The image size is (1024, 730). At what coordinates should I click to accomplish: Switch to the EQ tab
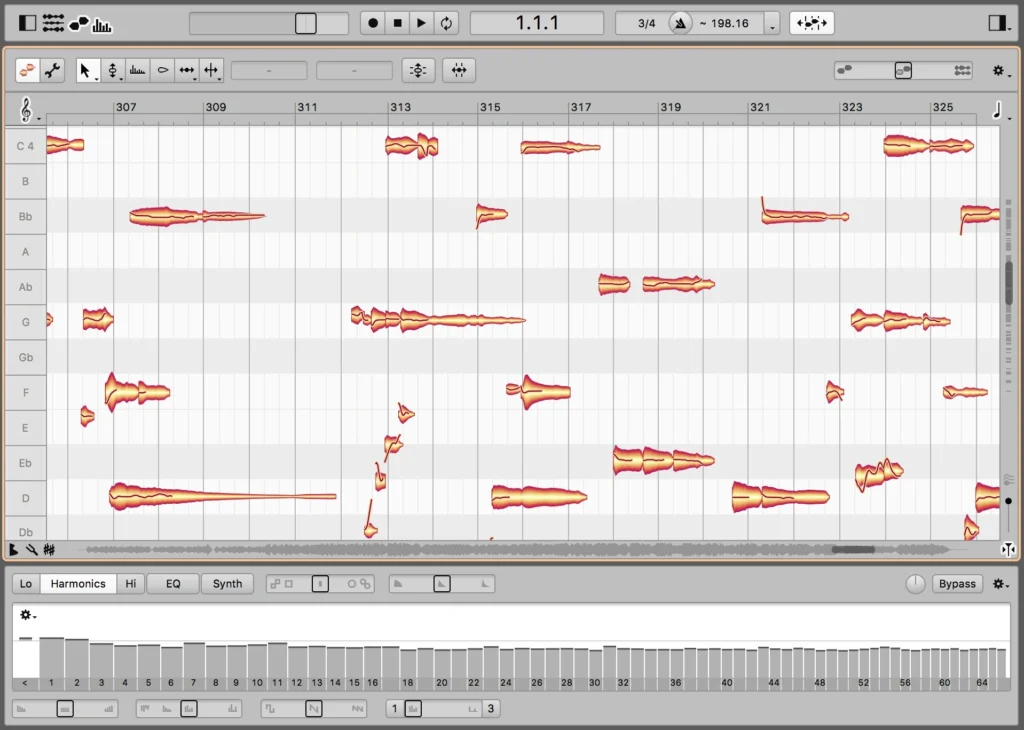point(172,583)
